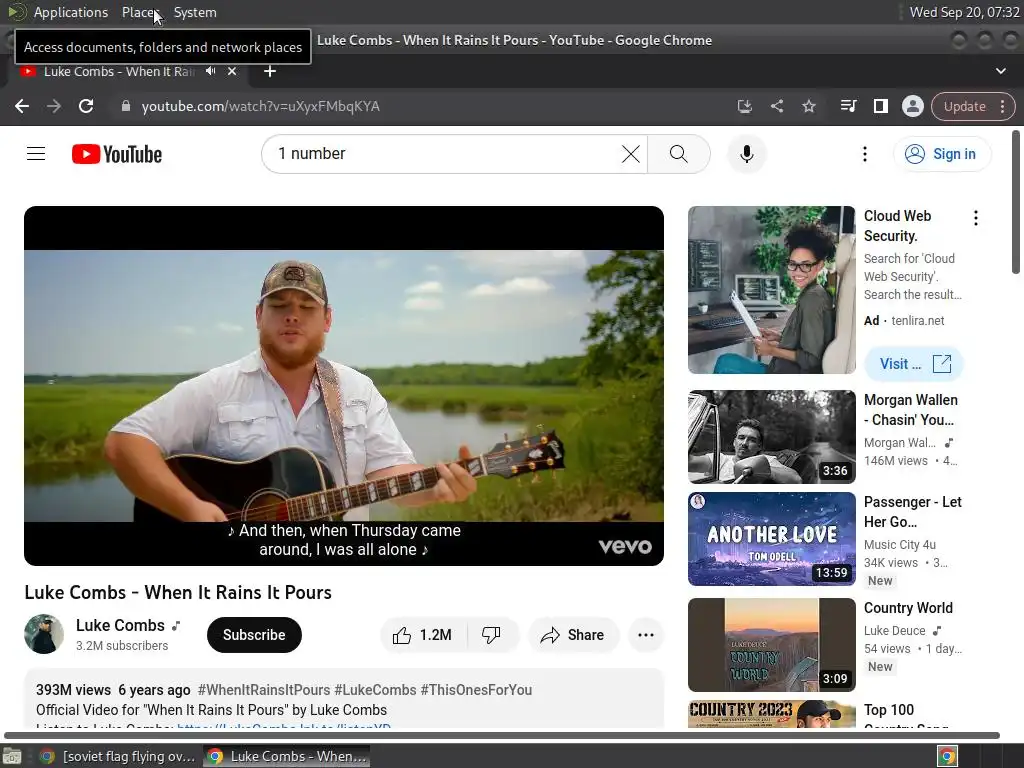Submit search with magnifier button
Image resolution: width=1024 pixels, height=768 pixels.
[x=679, y=154]
